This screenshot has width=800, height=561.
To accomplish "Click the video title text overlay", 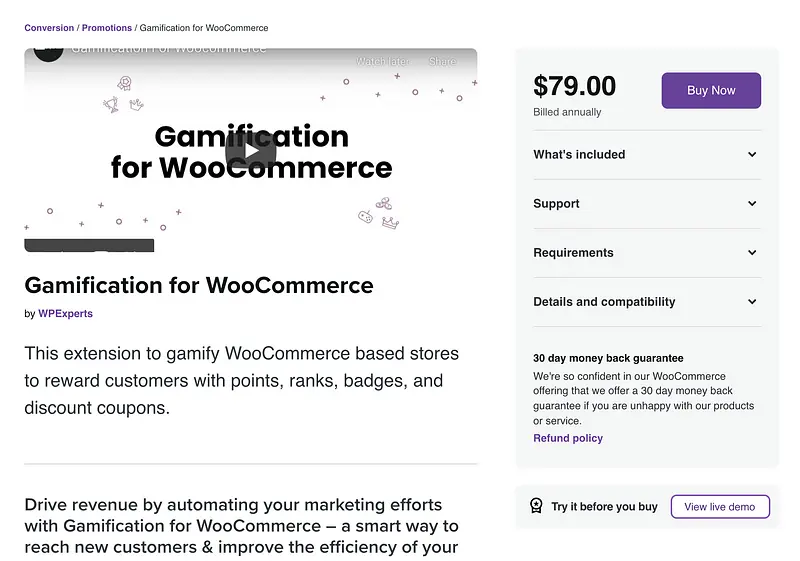I will coord(170,50).
